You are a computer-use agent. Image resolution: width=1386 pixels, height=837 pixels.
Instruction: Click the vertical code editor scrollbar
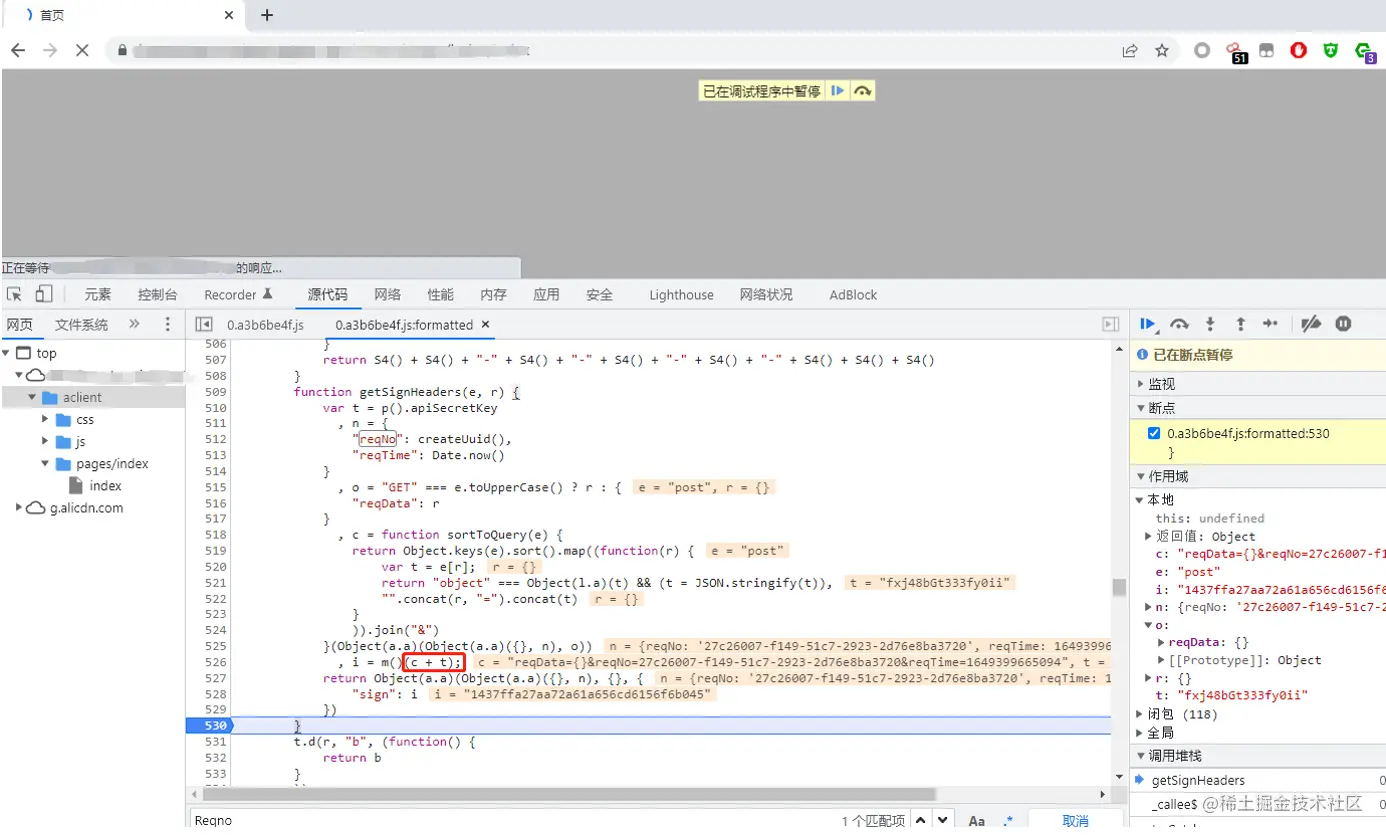click(1119, 587)
